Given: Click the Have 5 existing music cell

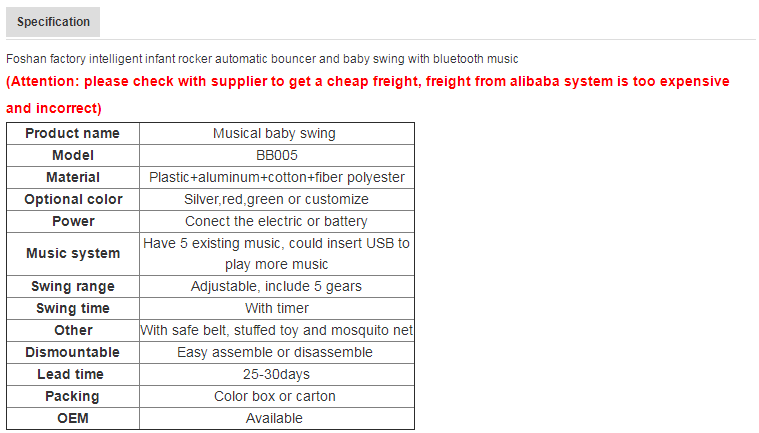Looking at the screenshot, I should click(276, 254).
